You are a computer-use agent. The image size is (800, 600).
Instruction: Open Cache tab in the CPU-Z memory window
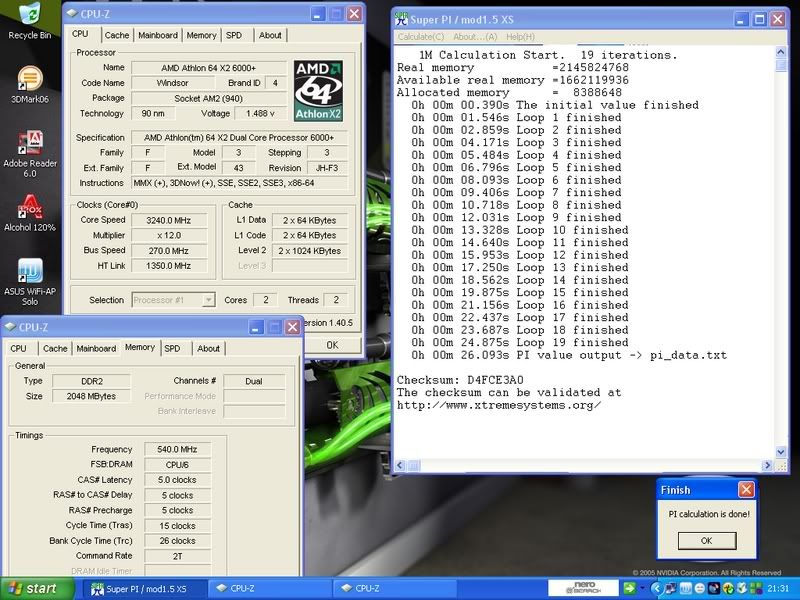[55, 348]
